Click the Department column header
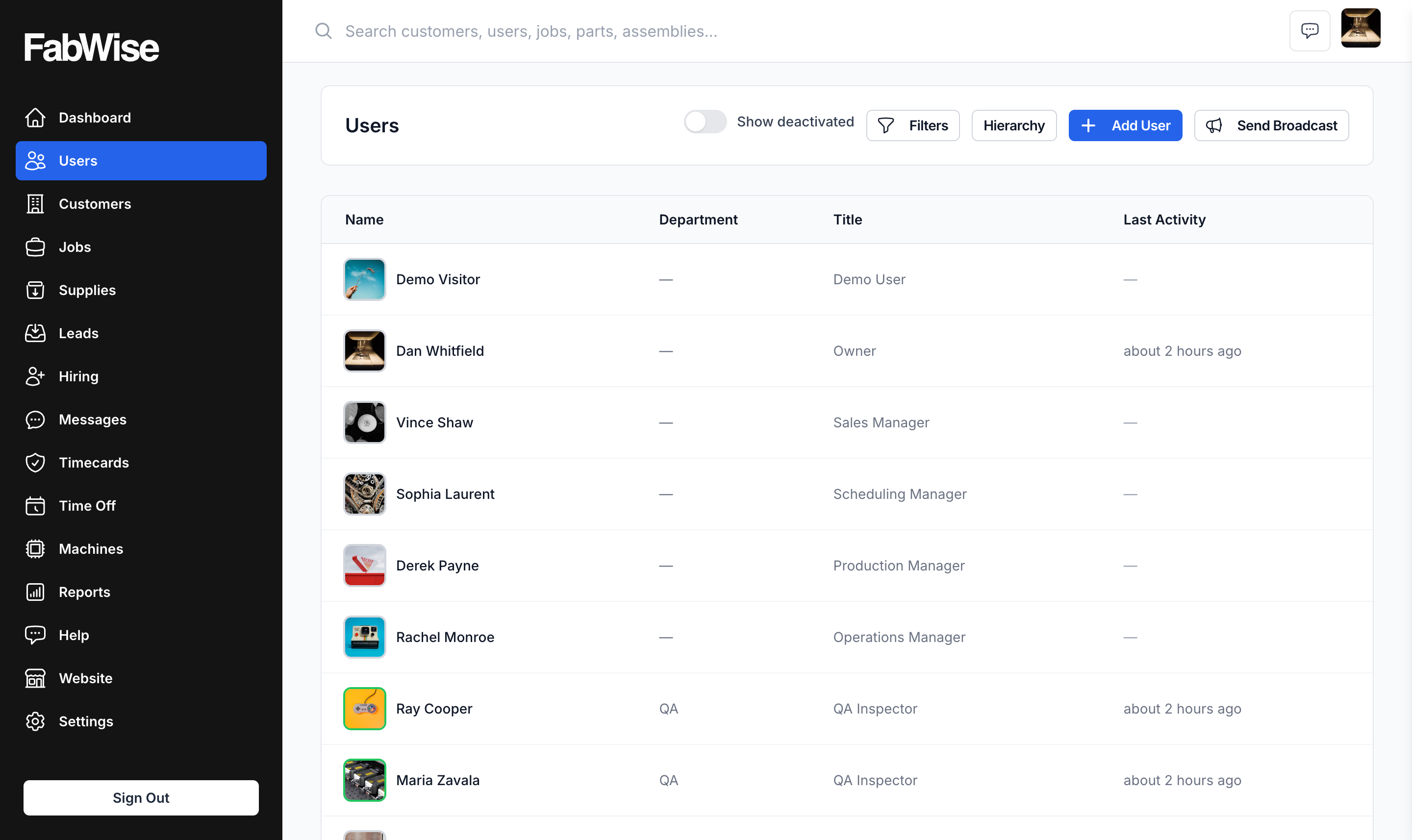Image resolution: width=1412 pixels, height=840 pixels. click(x=698, y=220)
